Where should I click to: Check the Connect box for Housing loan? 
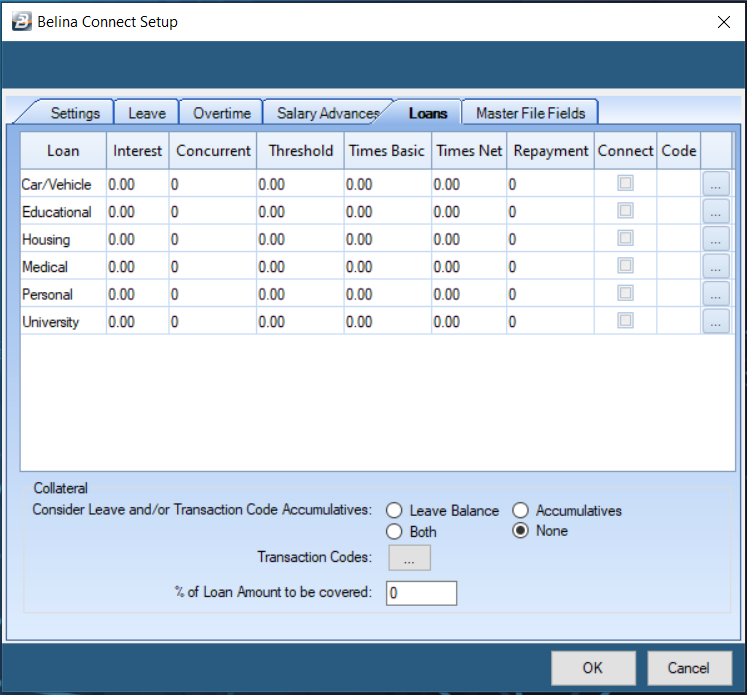[625, 238]
